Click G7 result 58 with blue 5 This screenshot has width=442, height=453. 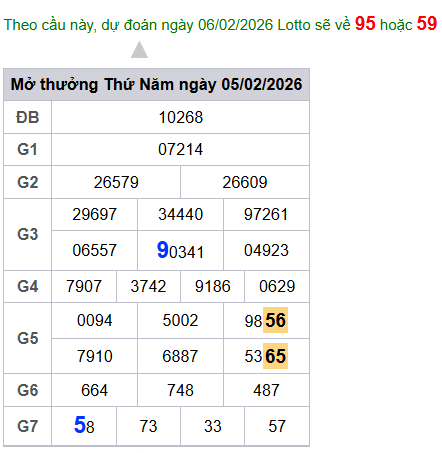84,425
